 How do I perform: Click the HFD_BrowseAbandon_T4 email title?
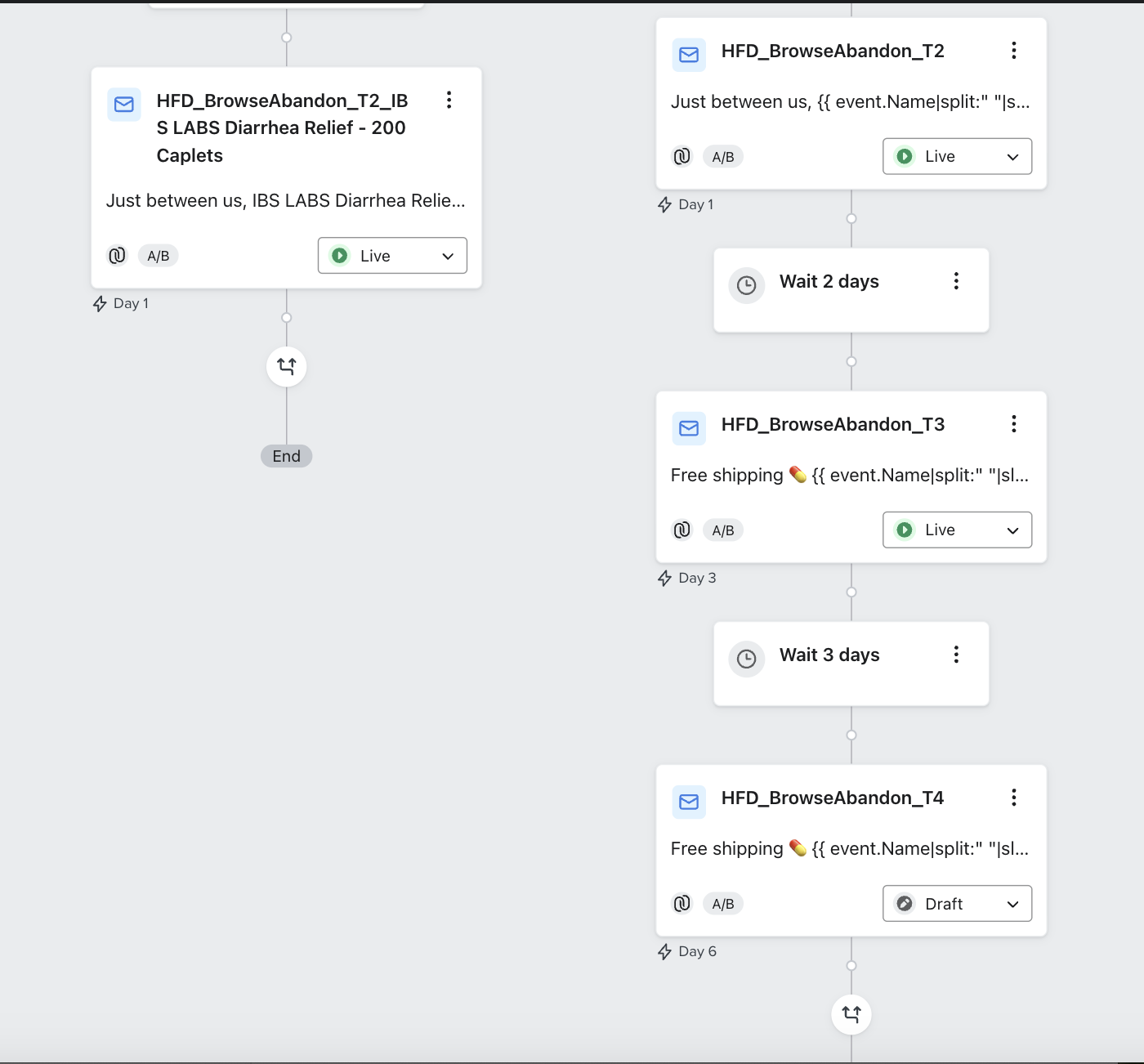pos(832,798)
